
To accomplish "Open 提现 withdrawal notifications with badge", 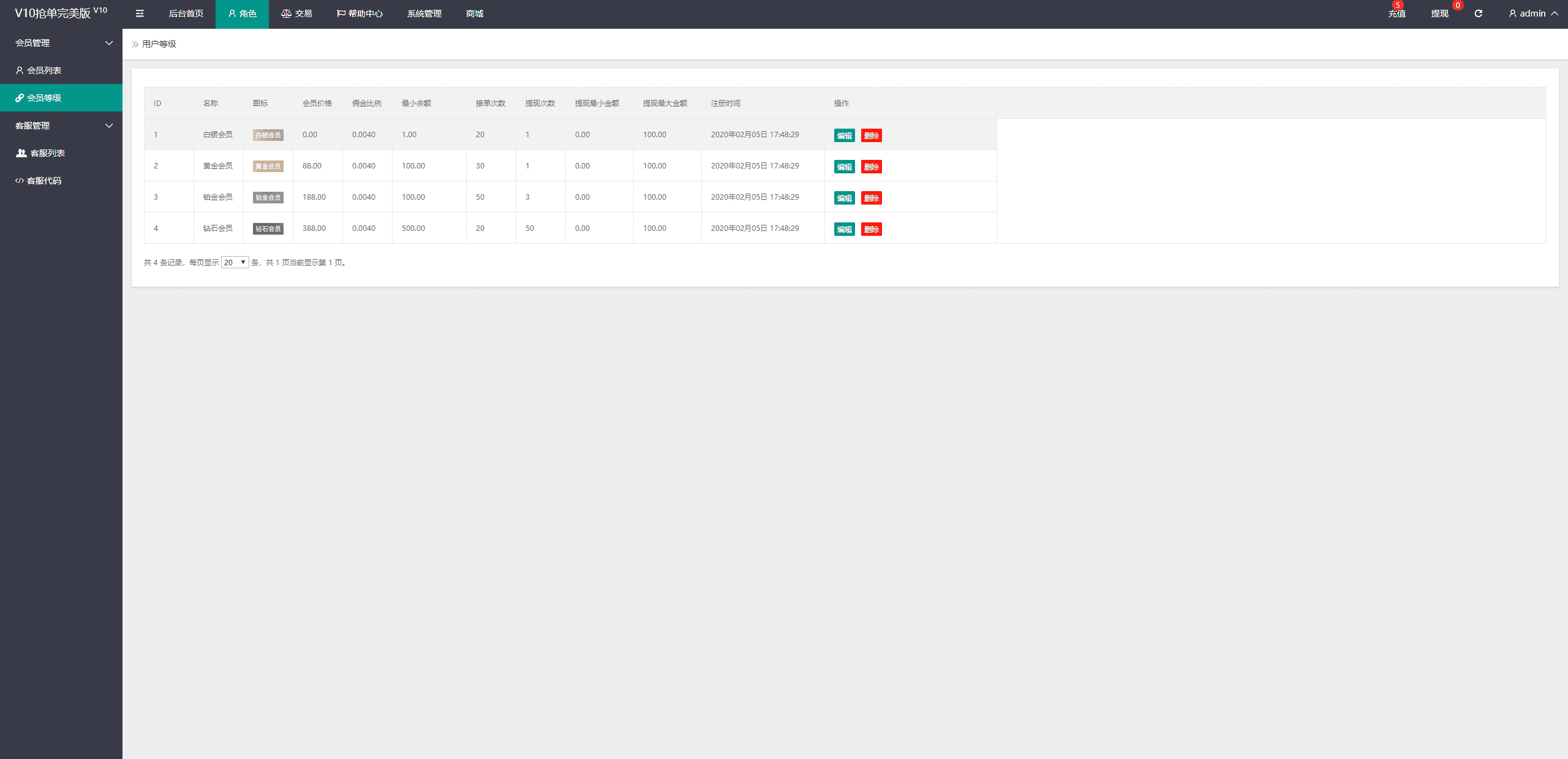I will tap(1439, 13).
